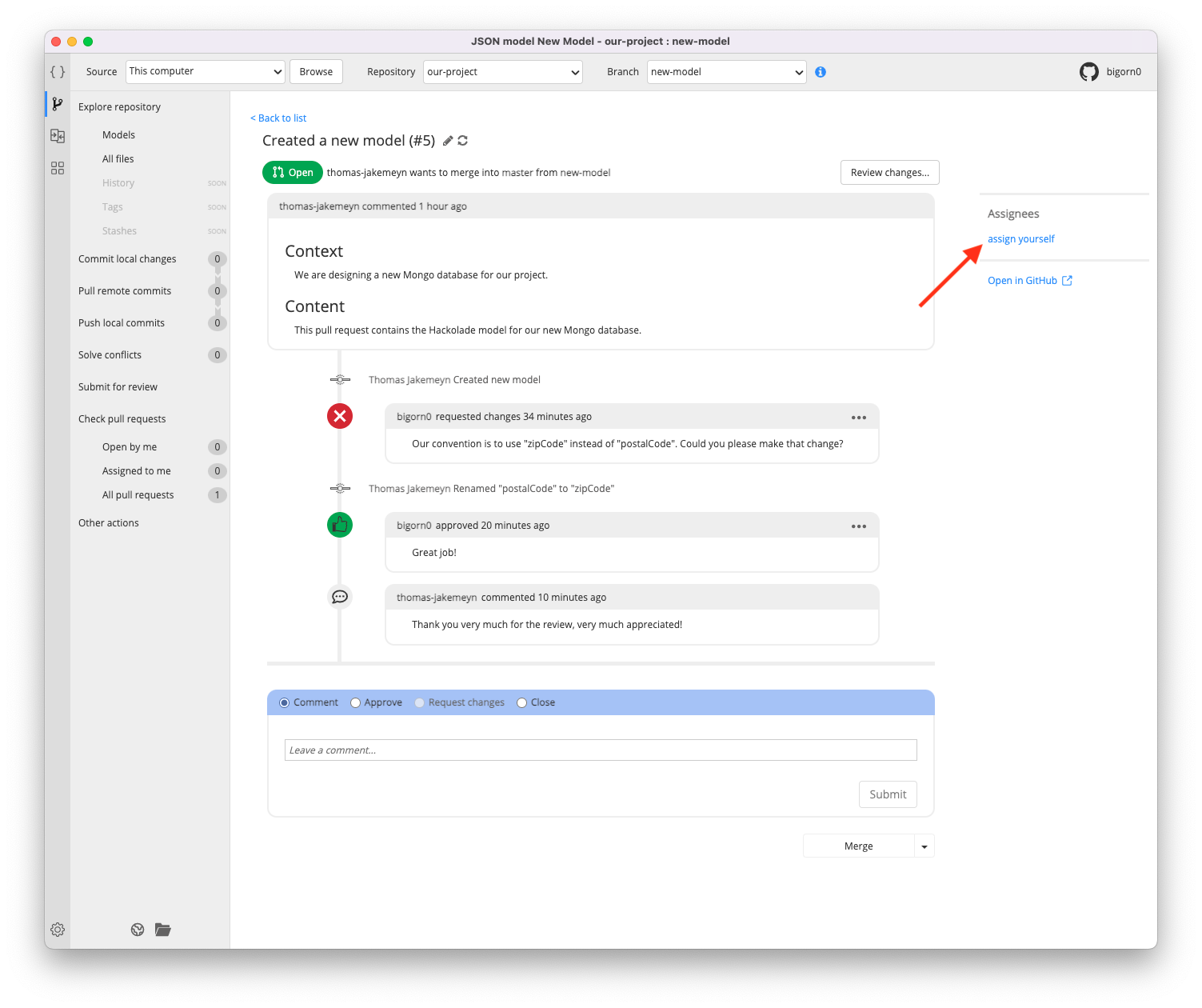Expand the Merge button dropdown arrow

924,846
